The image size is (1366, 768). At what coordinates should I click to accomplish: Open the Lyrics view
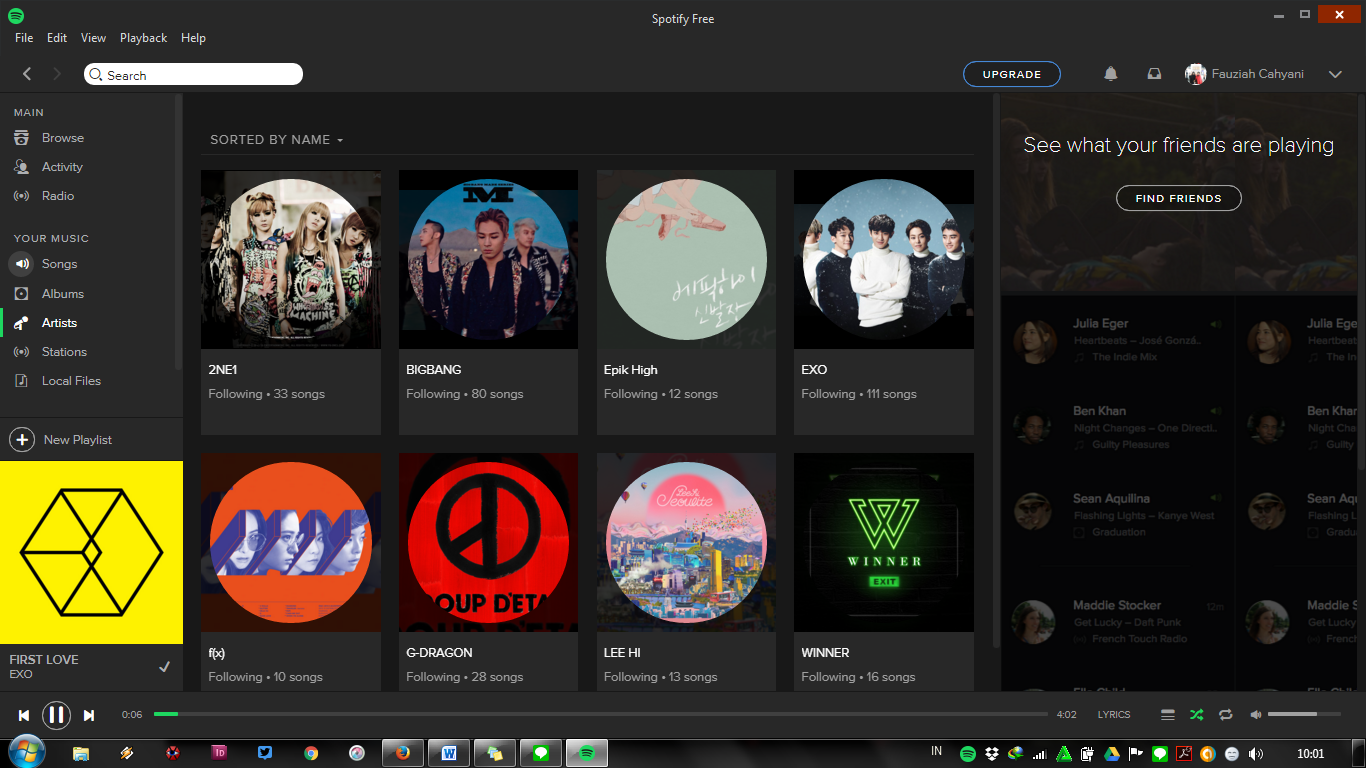pyautogui.click(x=1114, y=715)
